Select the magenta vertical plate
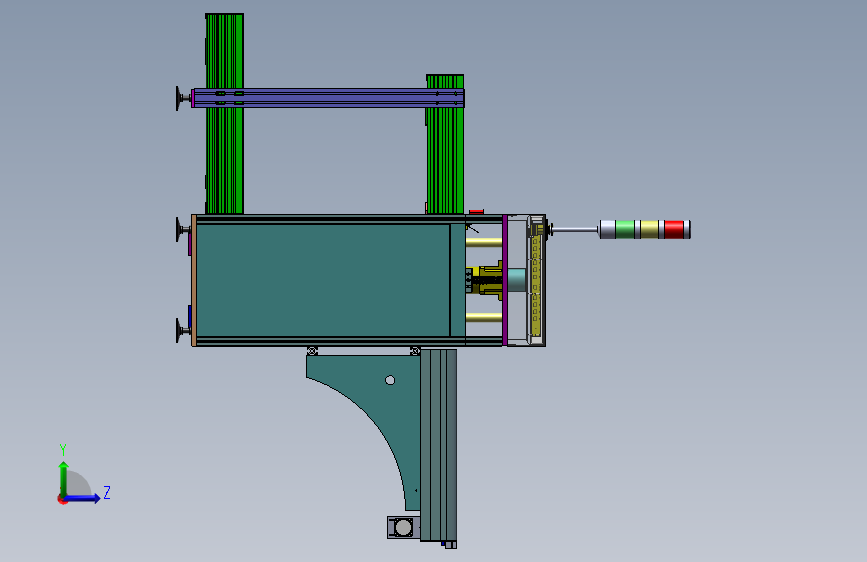The height and width of the screenshot is (562, 867). [x=505, y=280]
